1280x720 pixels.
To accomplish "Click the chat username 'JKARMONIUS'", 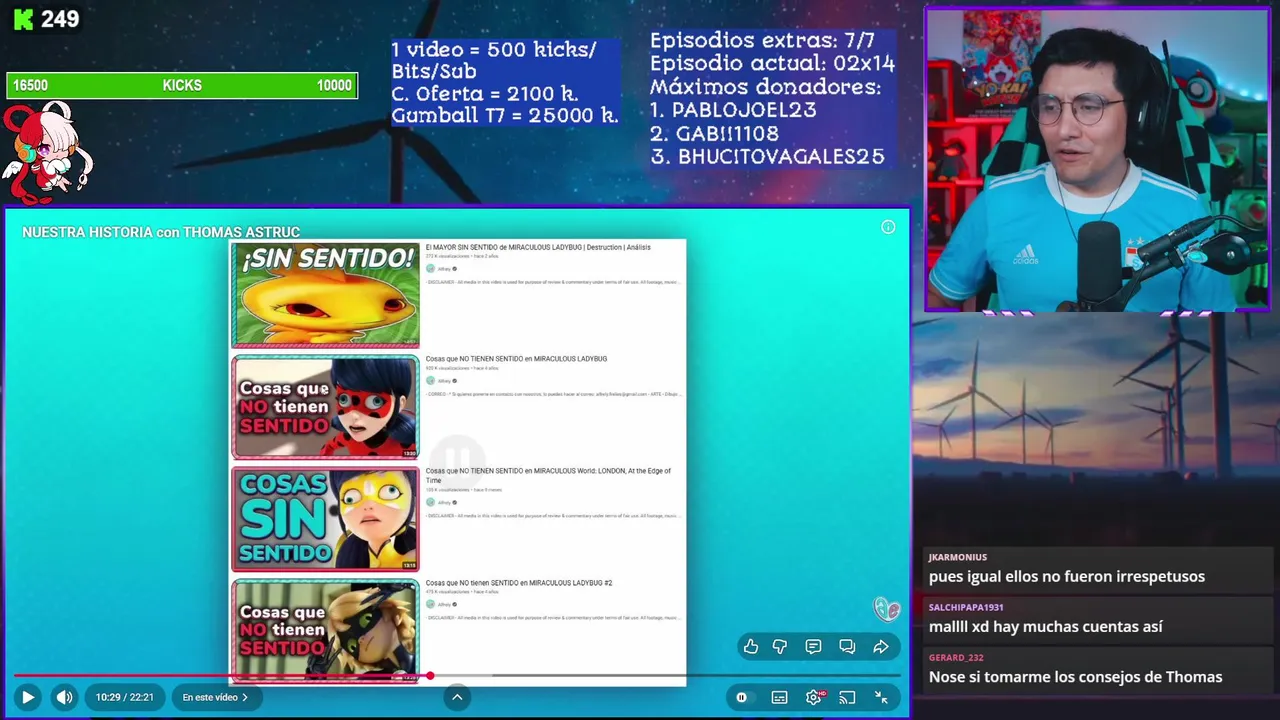I will (957, 557).
